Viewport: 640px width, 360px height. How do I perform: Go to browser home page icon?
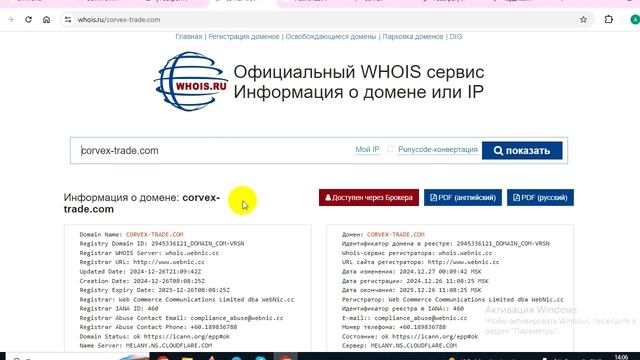pyautogui.click(x=47, y=19)
